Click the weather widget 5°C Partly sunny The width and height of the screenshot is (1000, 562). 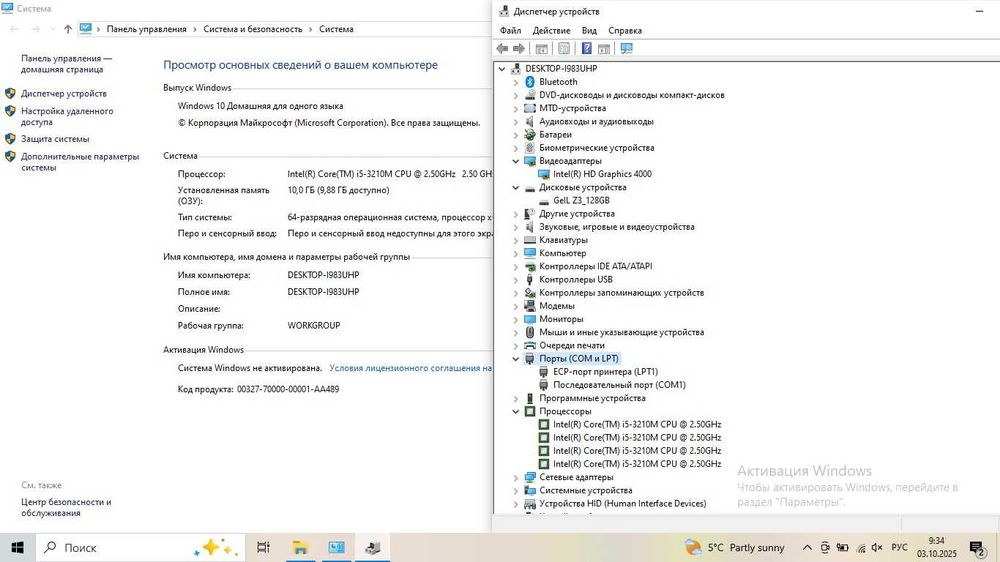pyautogui.click(x=734, y=547)
